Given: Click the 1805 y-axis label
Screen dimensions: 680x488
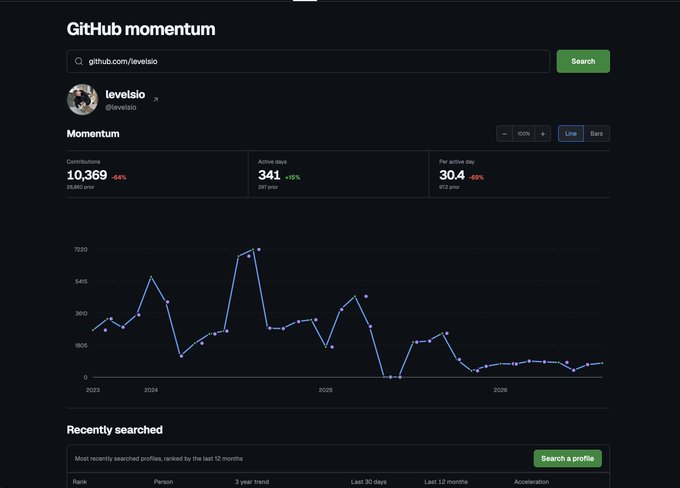Looking at the screenshot, I should [81, 346].
